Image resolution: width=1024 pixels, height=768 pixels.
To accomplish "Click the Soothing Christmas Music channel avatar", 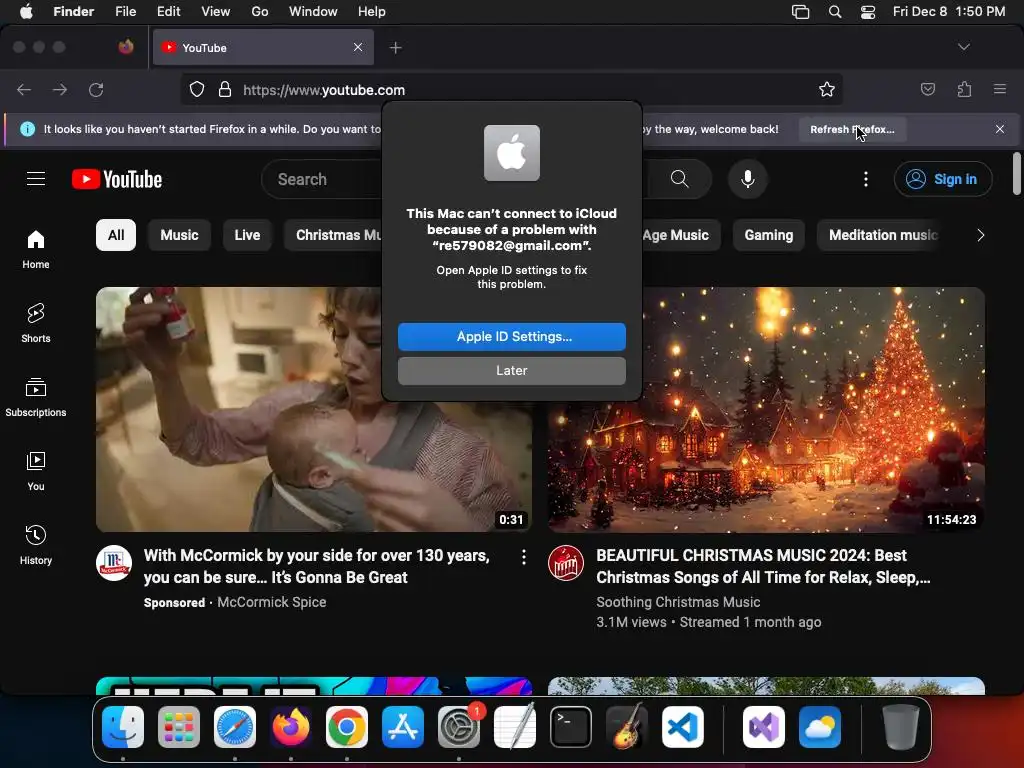I will pyautogui.click(x=566, y=563).
